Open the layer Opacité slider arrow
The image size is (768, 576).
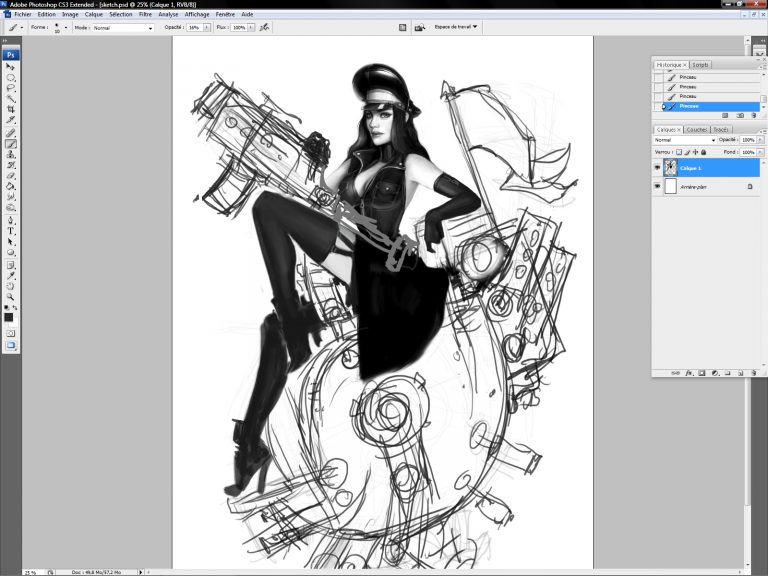coord(760,140)
